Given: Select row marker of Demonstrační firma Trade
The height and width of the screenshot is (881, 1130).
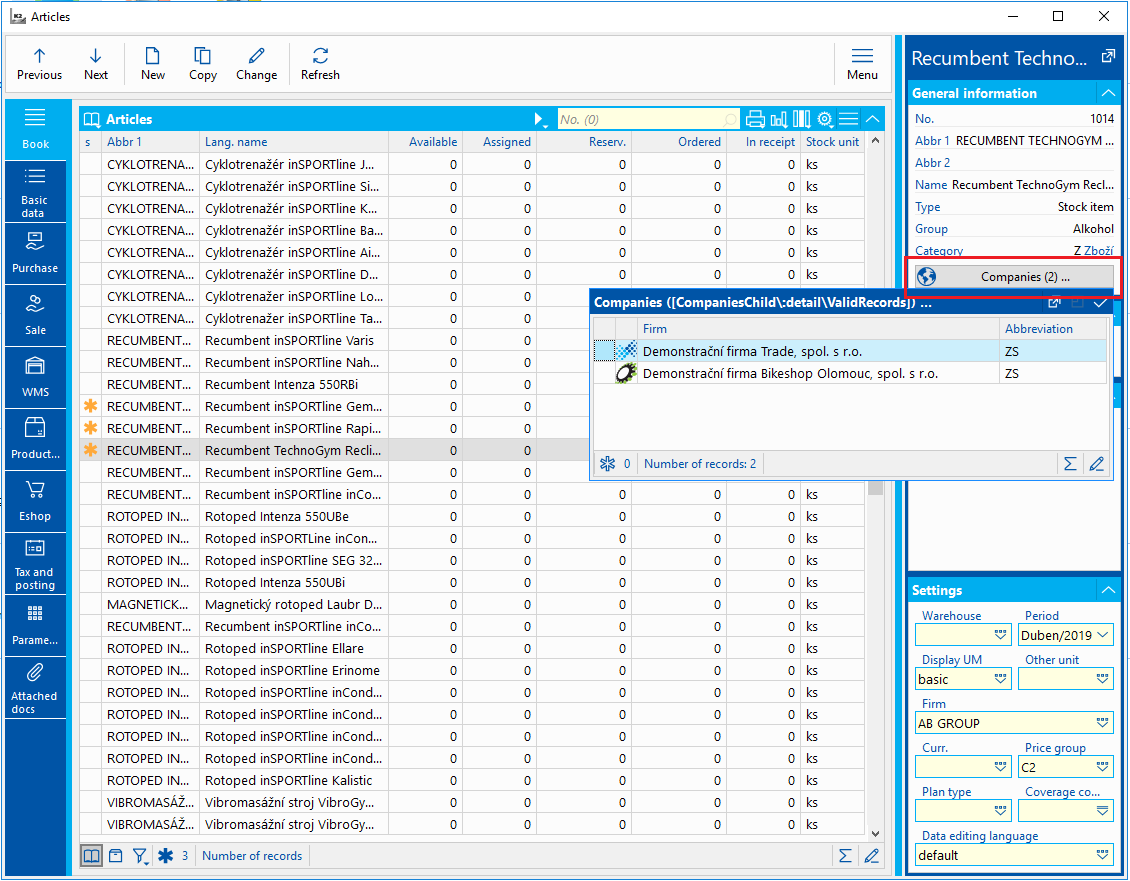Looking at the screenshot, I should [x=604, y=351].
